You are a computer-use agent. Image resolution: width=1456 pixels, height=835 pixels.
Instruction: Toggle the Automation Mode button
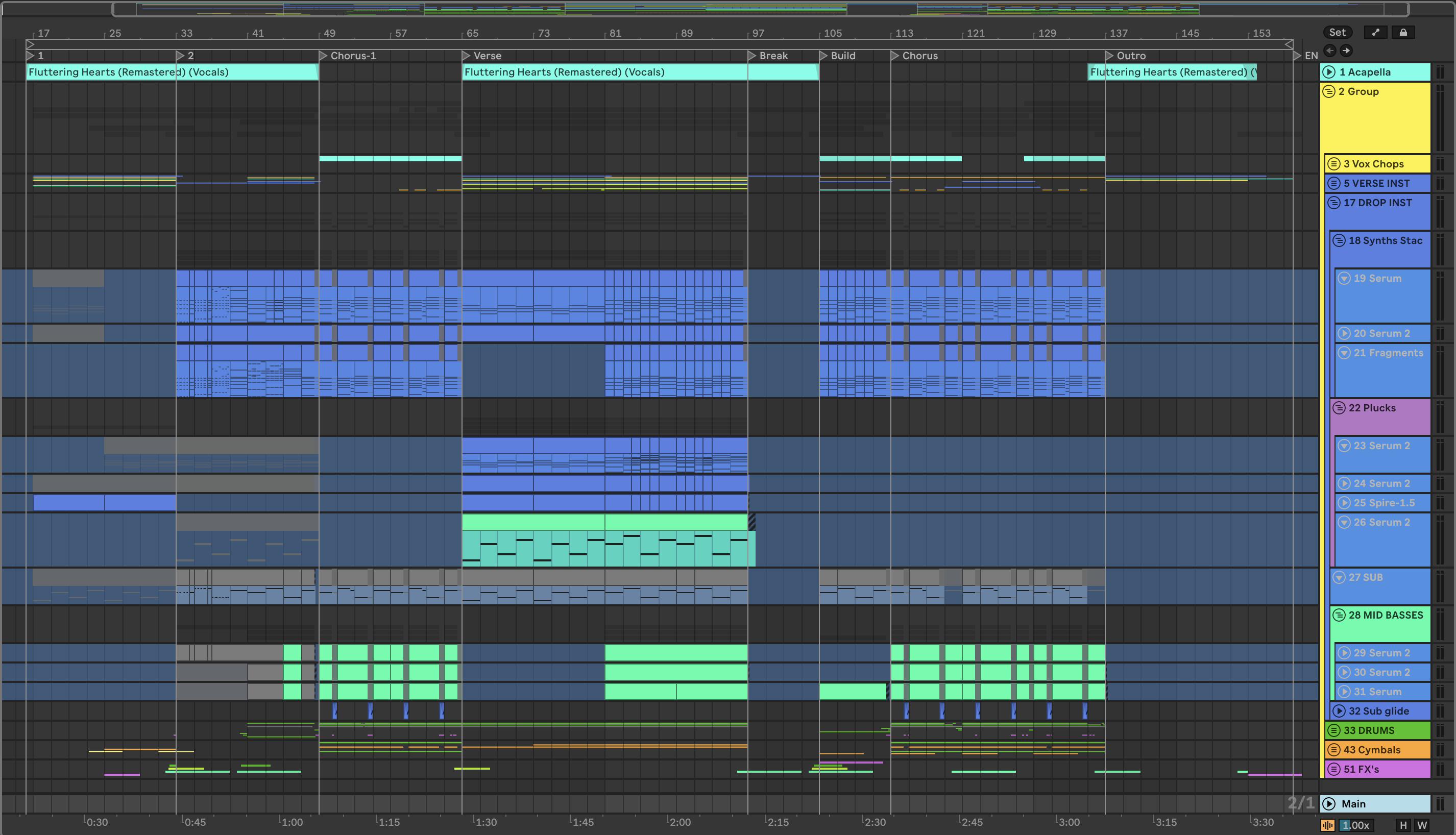pyautogui.click(x=1375, y=33)
